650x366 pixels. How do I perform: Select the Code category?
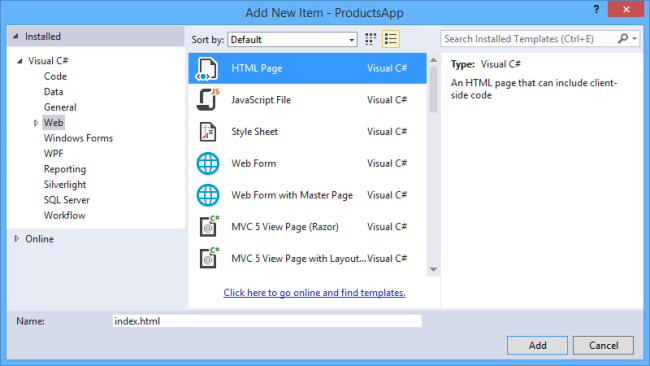(x=55, y=76)
